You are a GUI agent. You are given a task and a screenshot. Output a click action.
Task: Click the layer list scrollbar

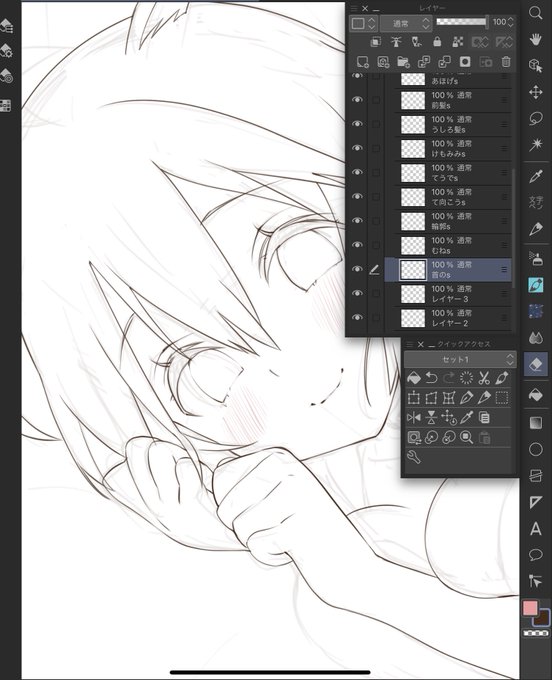[x=514, y=228]
